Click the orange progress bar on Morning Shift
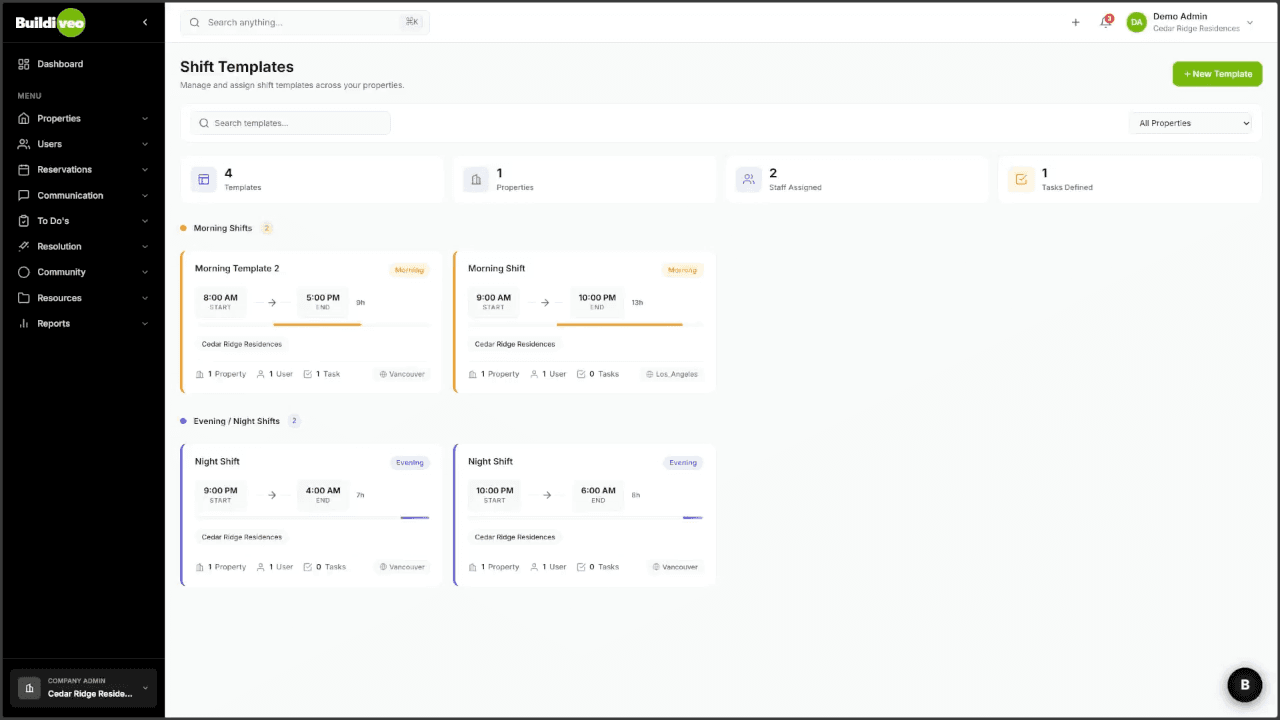Screen dimensions: 1280x720 click(619, 324)
